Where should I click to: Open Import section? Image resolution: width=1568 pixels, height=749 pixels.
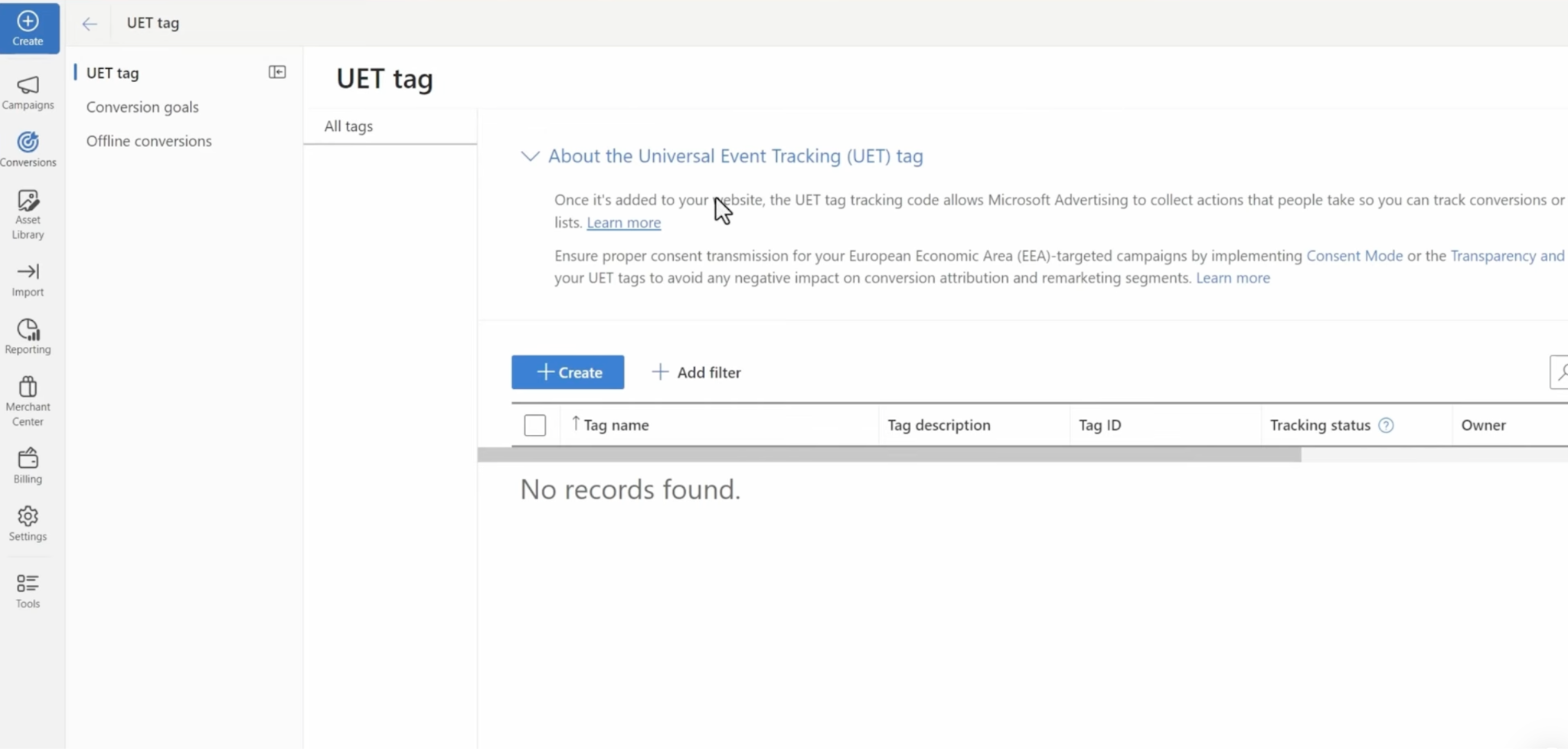[x=28, y=280]
